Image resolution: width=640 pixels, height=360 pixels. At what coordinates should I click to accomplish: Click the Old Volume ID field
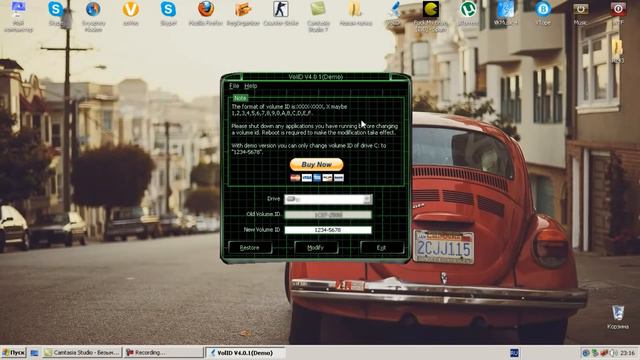pyautogui.click(x=328, y=215)
